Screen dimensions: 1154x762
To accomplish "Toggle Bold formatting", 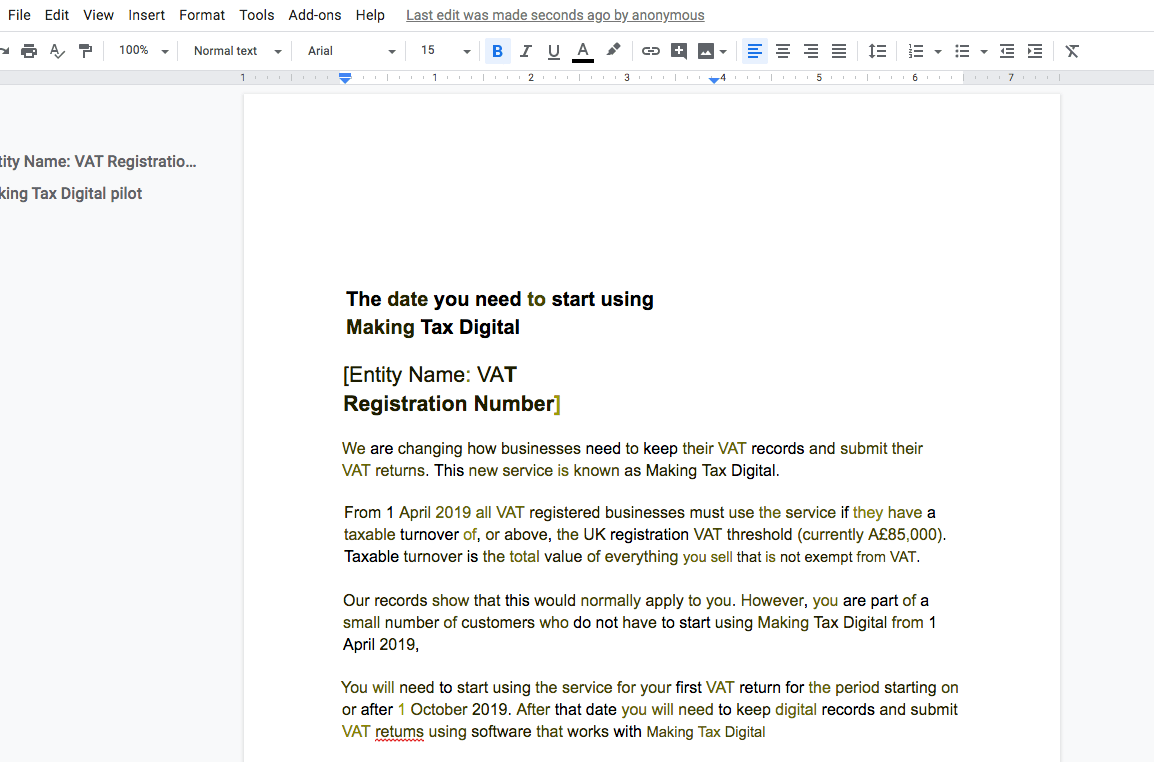I will point(498,51).
